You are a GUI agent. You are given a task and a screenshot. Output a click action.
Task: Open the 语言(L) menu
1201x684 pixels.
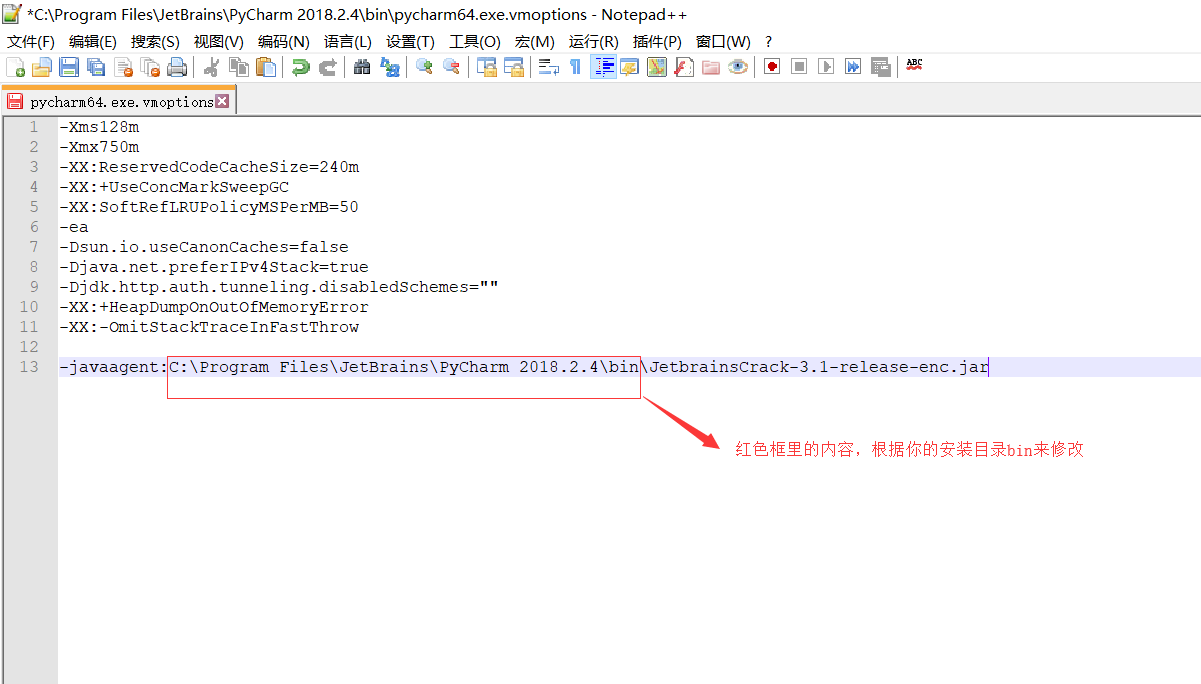coord(348,41)
